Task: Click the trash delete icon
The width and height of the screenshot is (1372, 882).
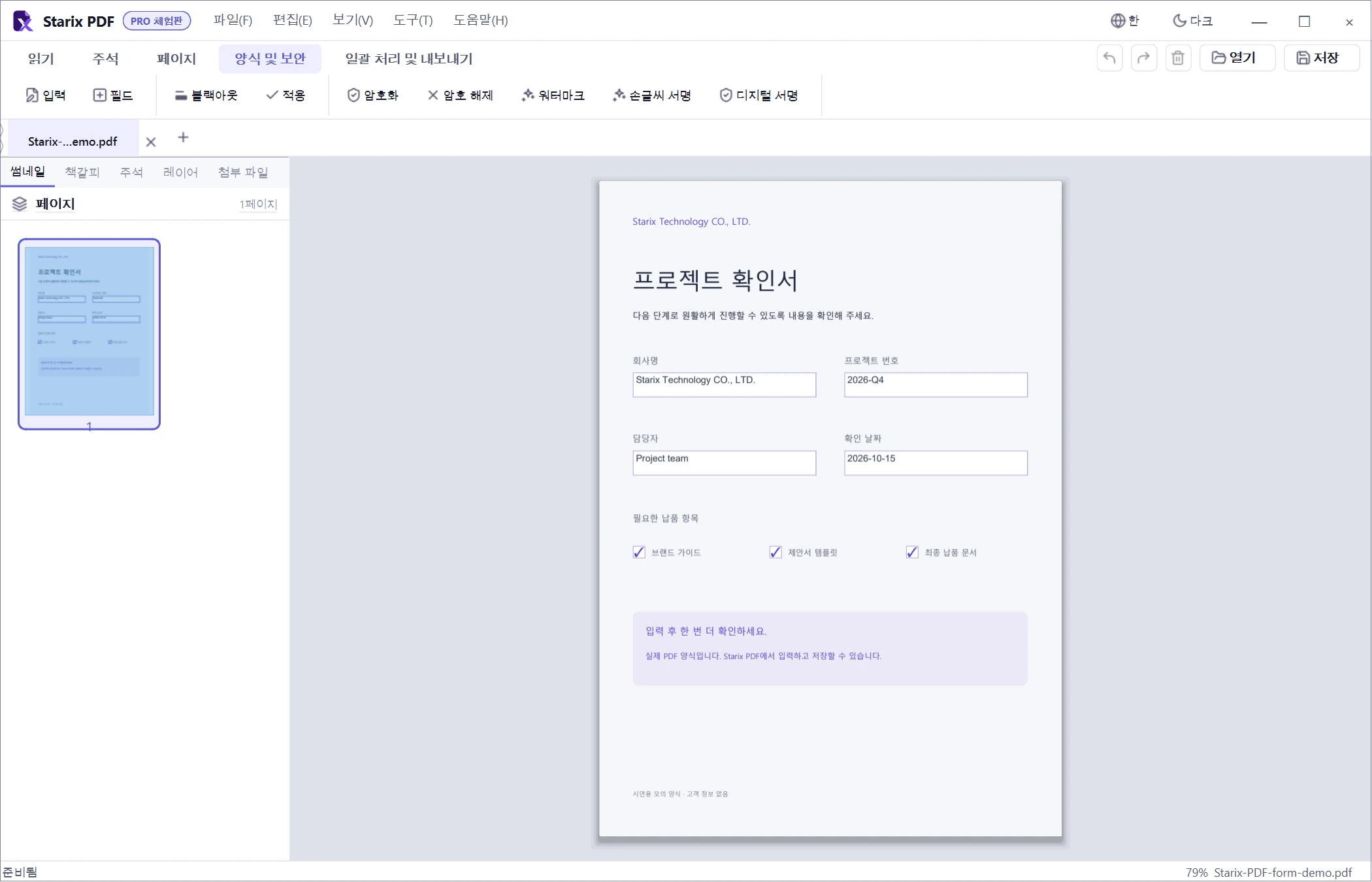Action: coord(1178,58)
